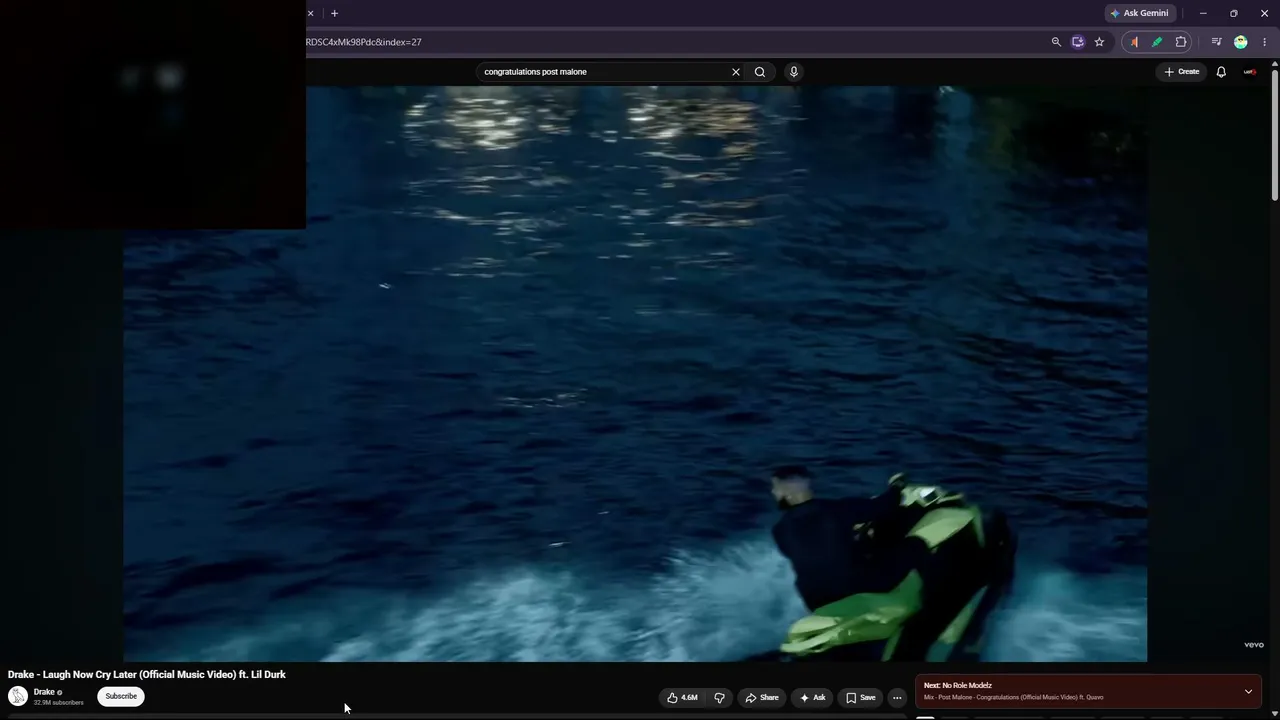Open the Chrome profile avatar
The image size is (1280, 720).
click(x=1241, y=42)
